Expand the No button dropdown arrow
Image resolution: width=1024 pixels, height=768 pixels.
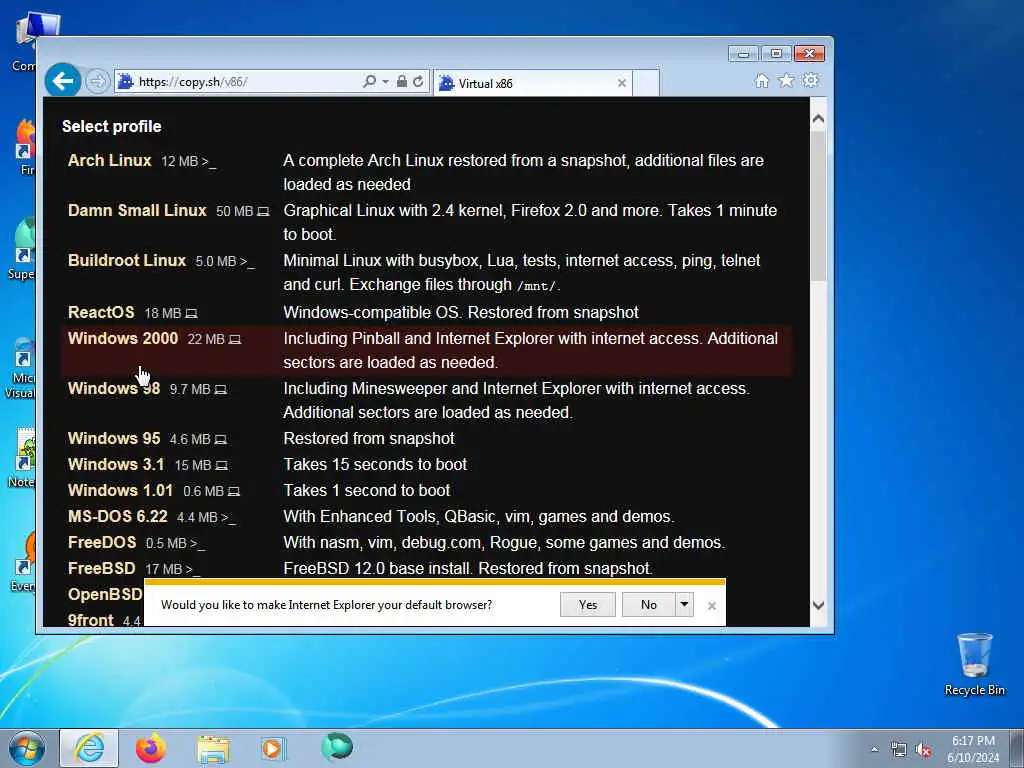click(684, 605)
